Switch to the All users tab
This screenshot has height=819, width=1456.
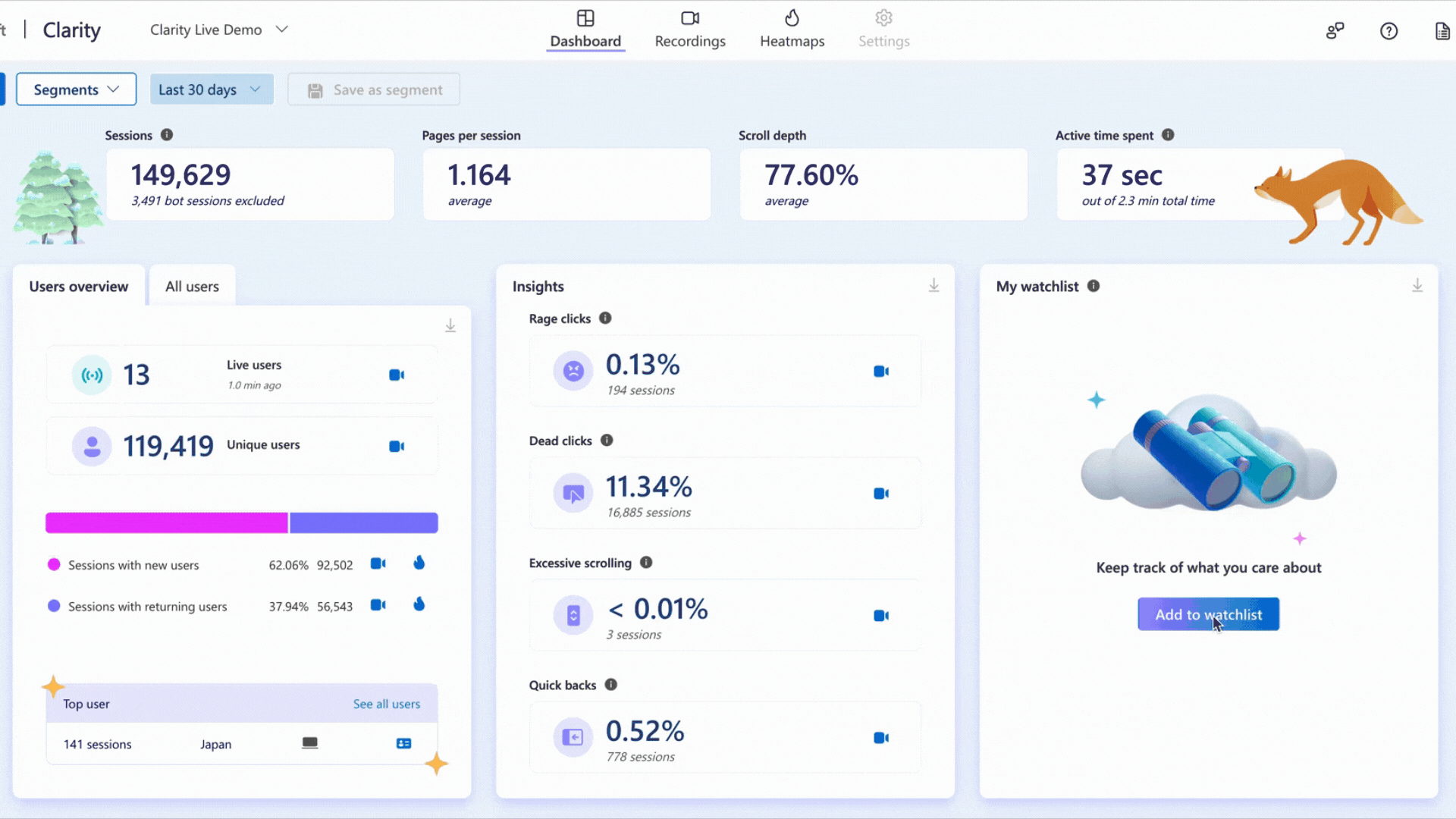click(193, 286)
